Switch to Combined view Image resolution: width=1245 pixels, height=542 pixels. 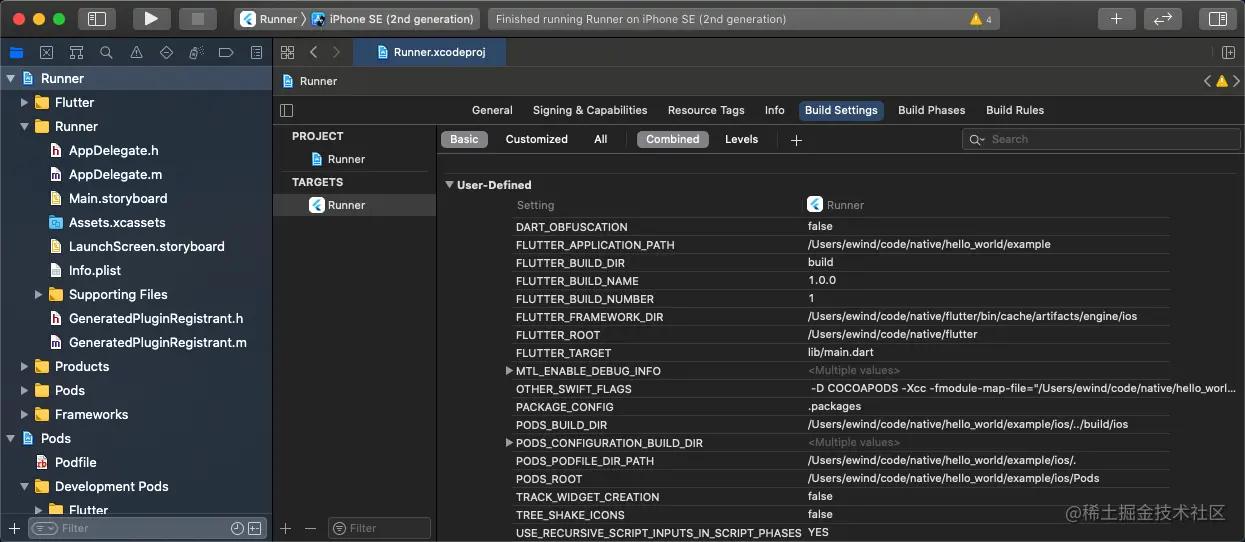pos(672,139)
